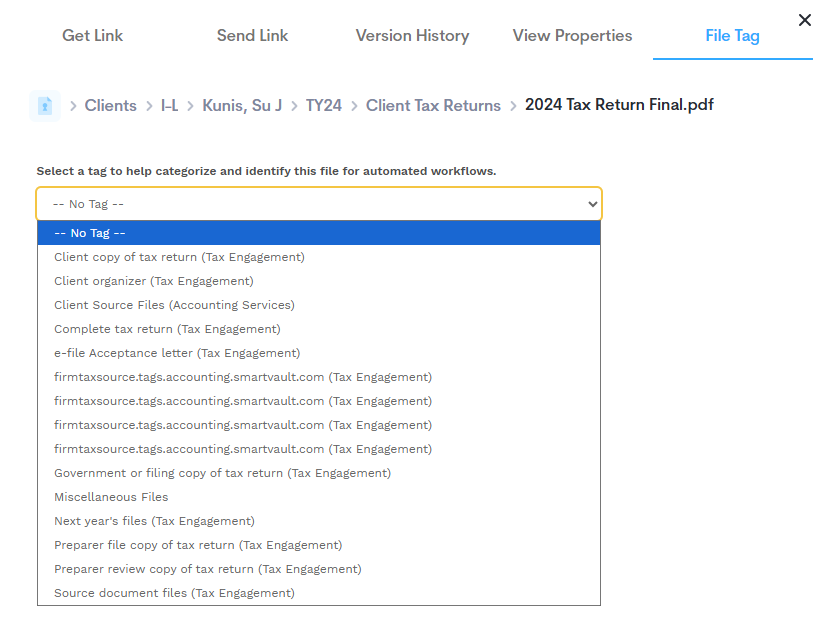Screen dimensions: 824x624
Task: Navigate to Clients in the breadcrumb
Action: pos(110,106)
